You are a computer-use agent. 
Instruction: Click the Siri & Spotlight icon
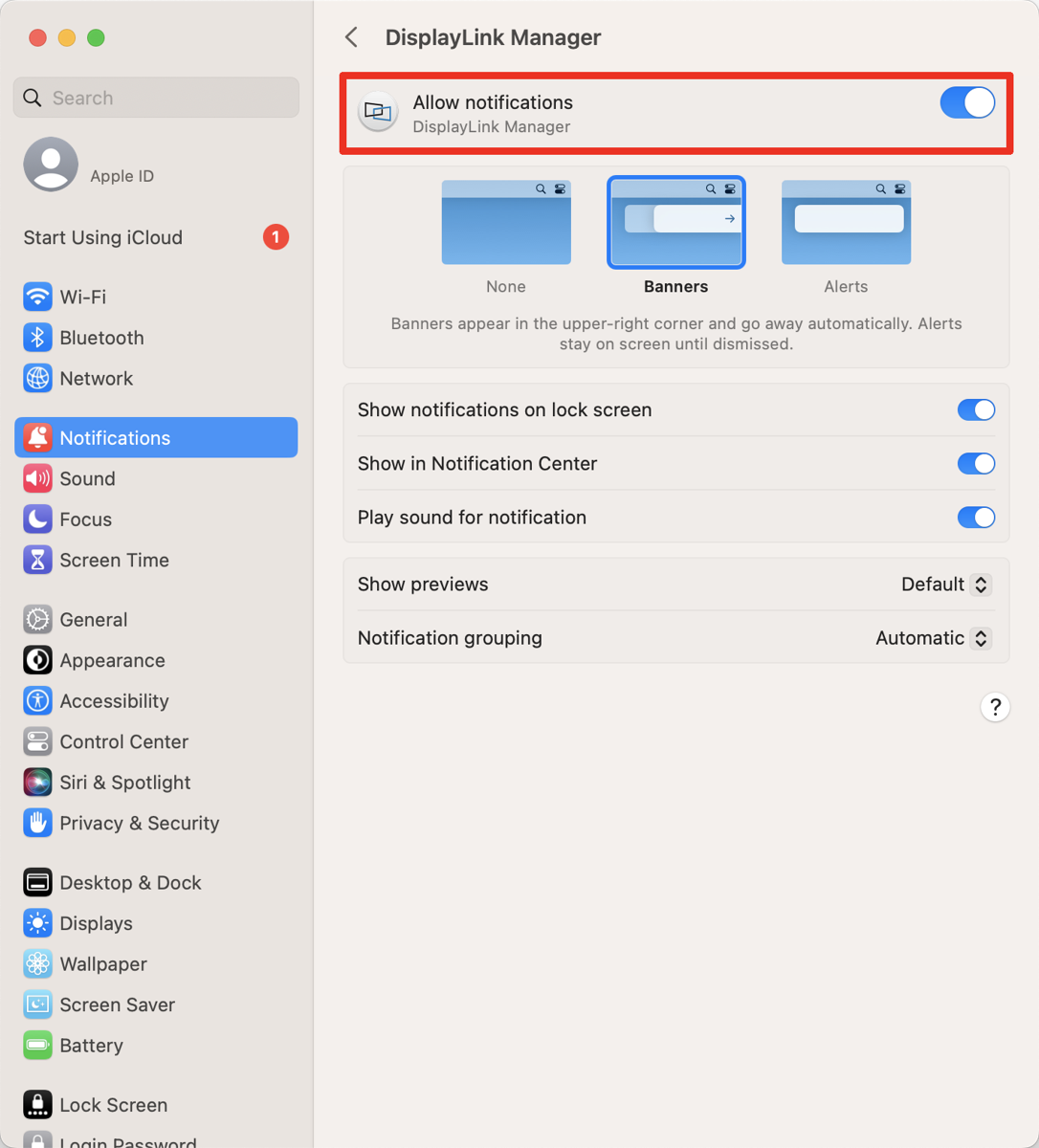click(x=37, y=783)
